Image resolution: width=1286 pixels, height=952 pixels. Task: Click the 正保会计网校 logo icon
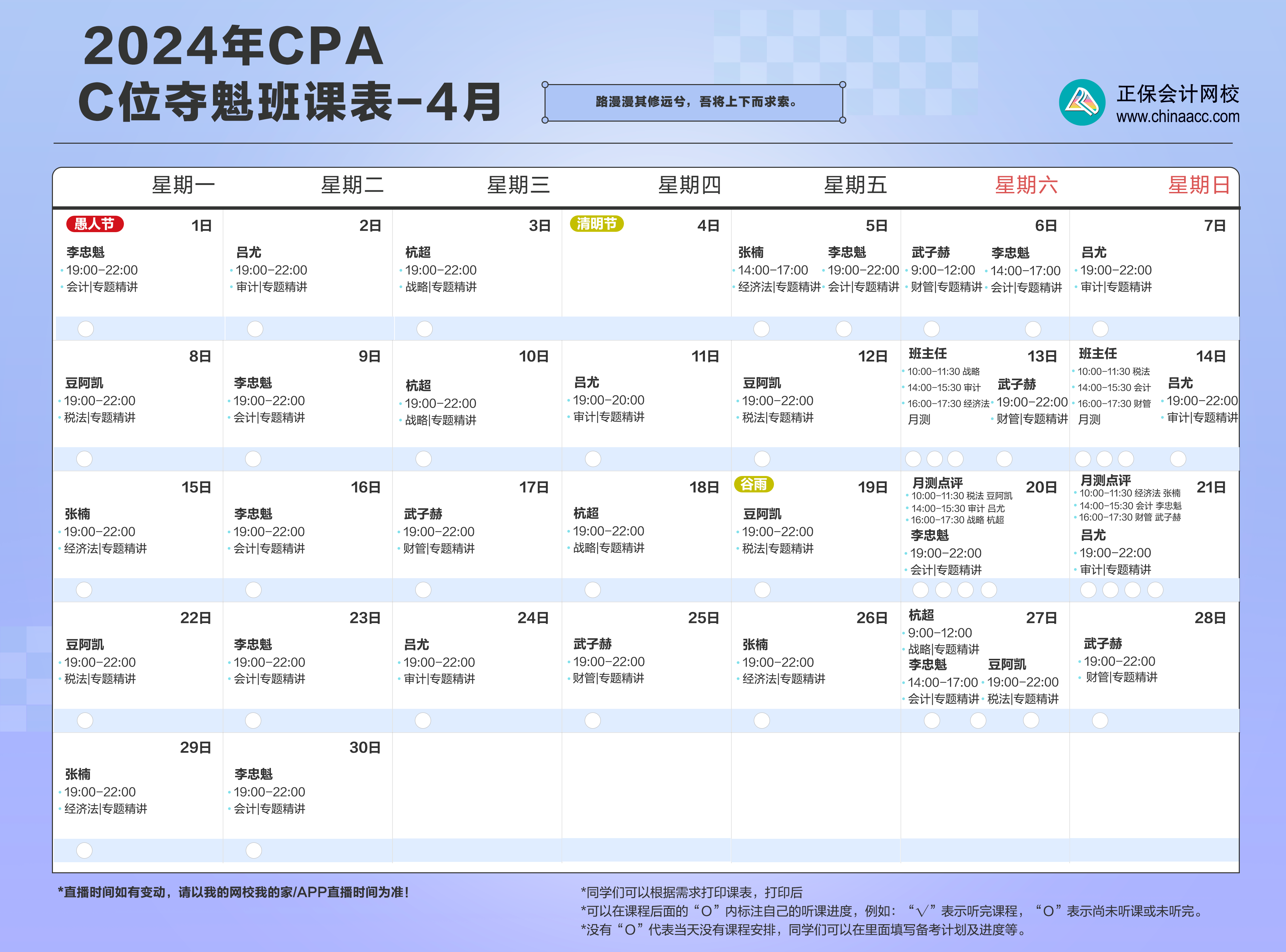pos(1081,103)
